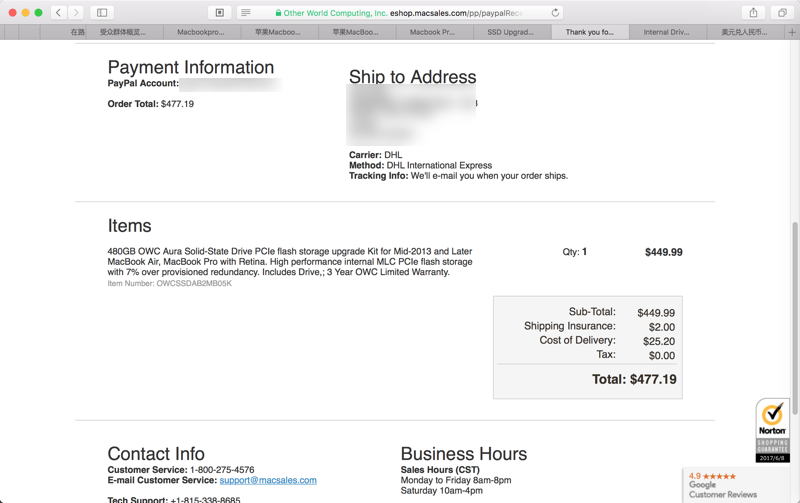Click the Business Hours heading
800x503 pixels.
[464, 454]
